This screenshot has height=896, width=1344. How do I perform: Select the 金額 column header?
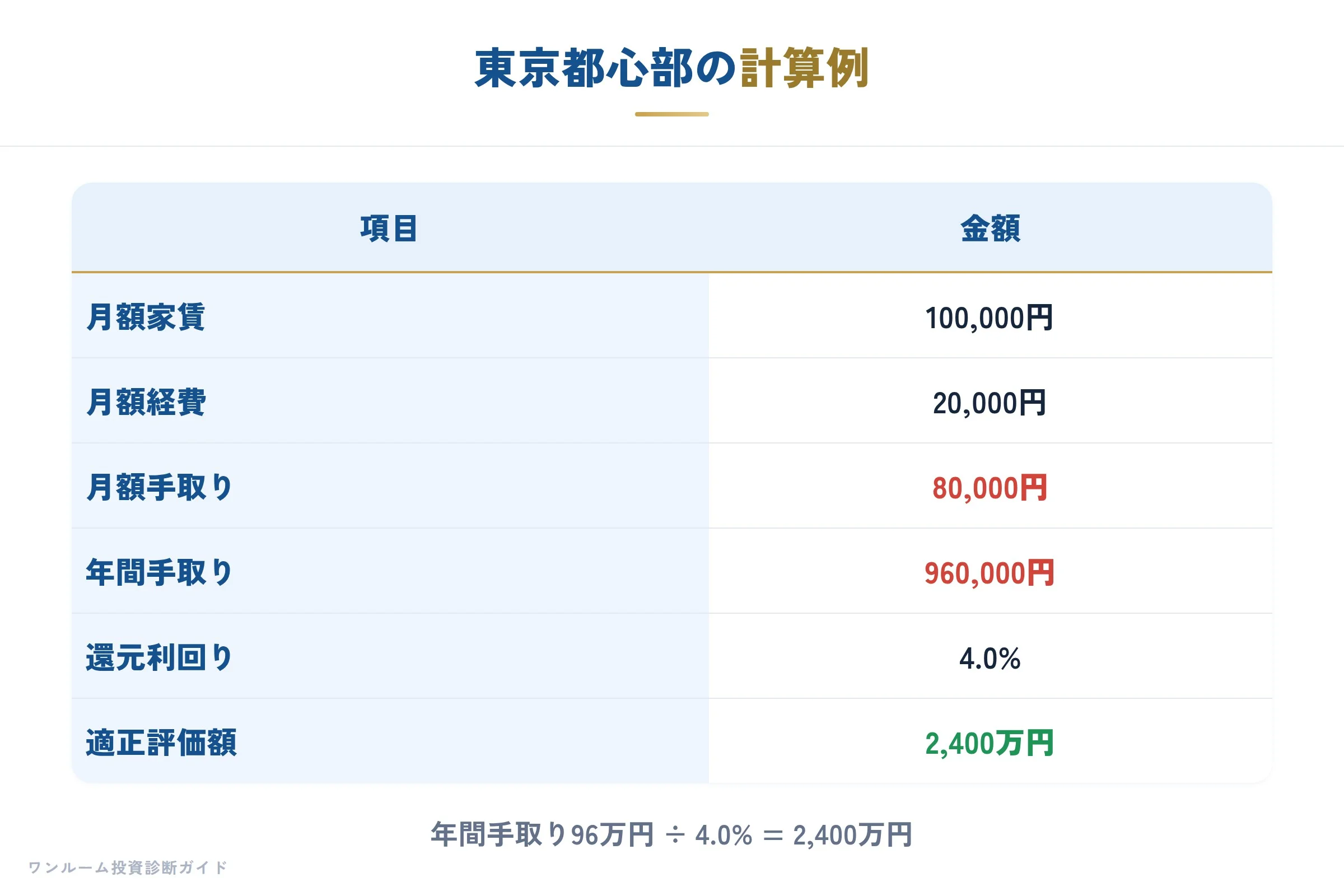click(x=990, y=228)
